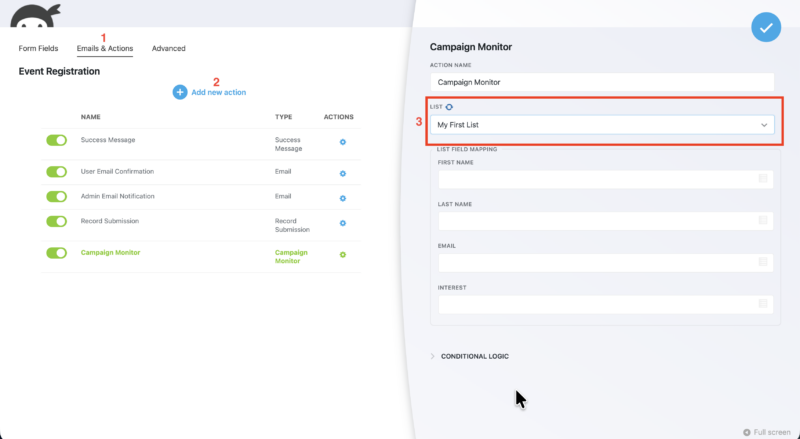Open merge tags icon in Last Name field
Viewport: 800px width, 439px height.
click(763, 220)
